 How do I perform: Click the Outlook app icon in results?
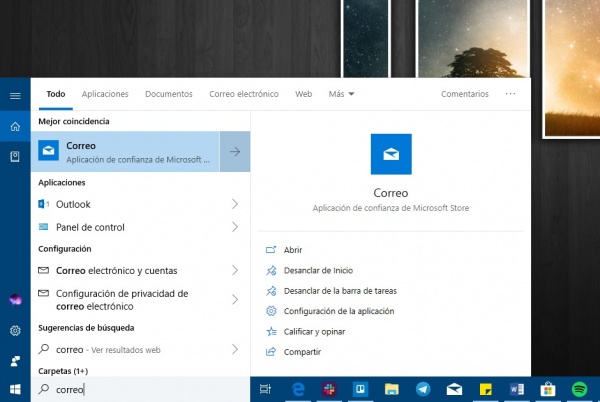pos(44,204)
